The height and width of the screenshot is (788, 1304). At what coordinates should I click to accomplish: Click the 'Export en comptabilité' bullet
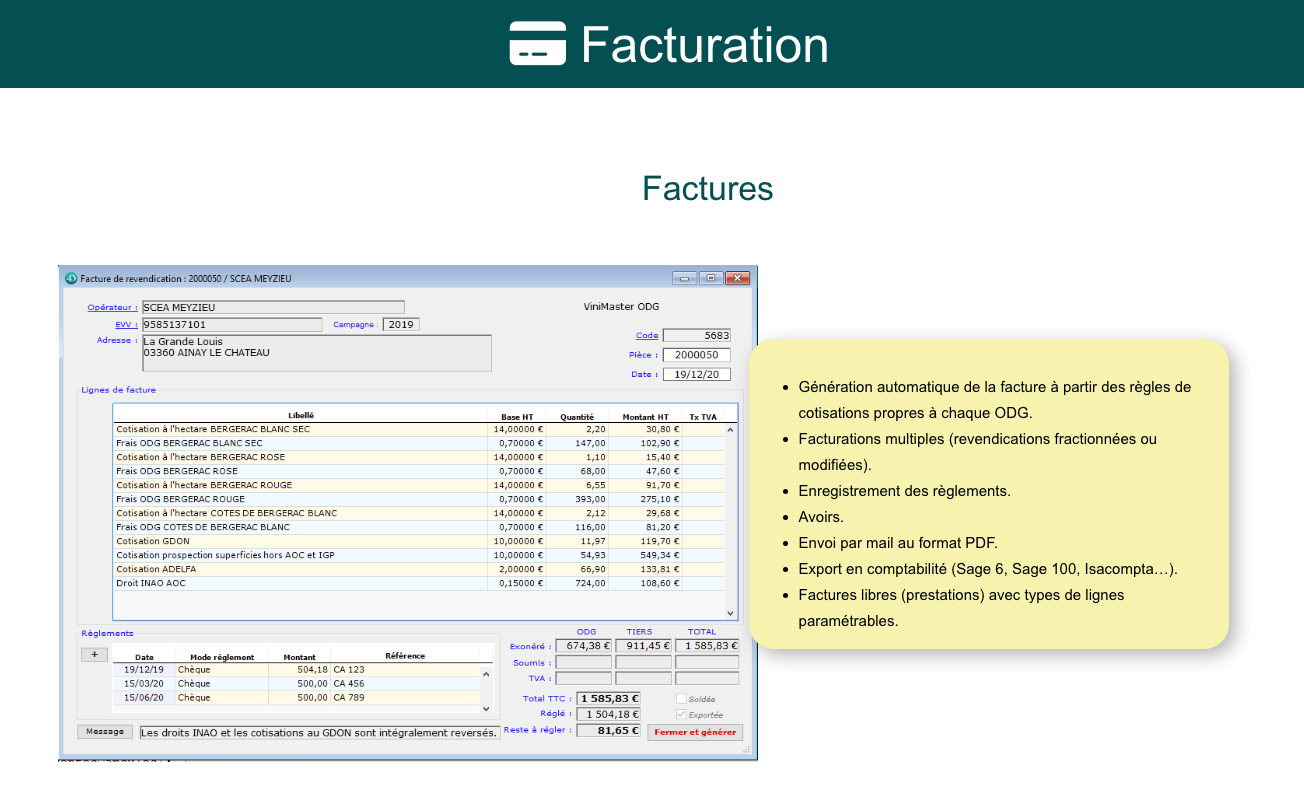coord(988,569)
